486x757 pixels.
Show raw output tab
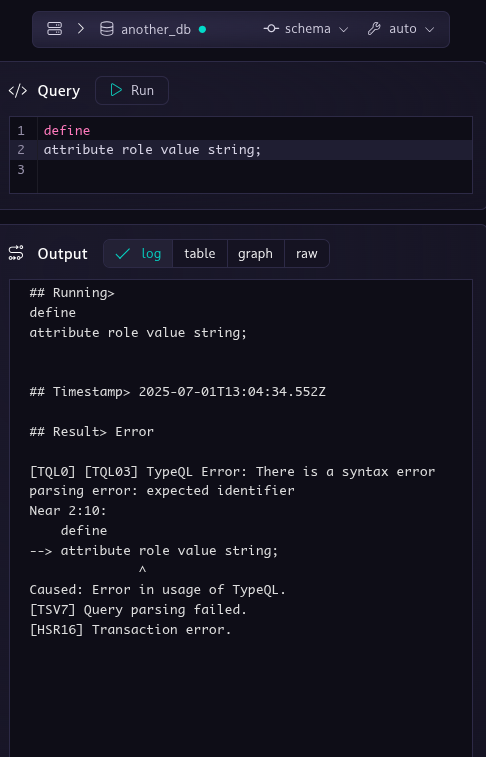pos(306,253)
